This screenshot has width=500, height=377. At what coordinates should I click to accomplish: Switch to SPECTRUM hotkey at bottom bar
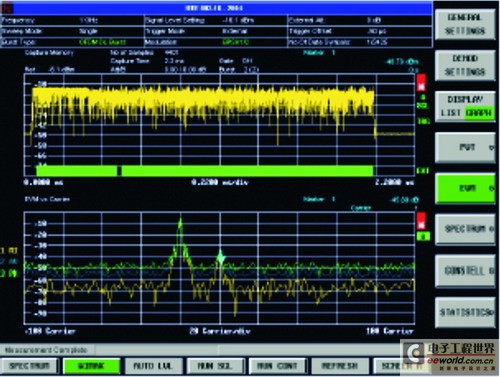(x=29, y=366)
